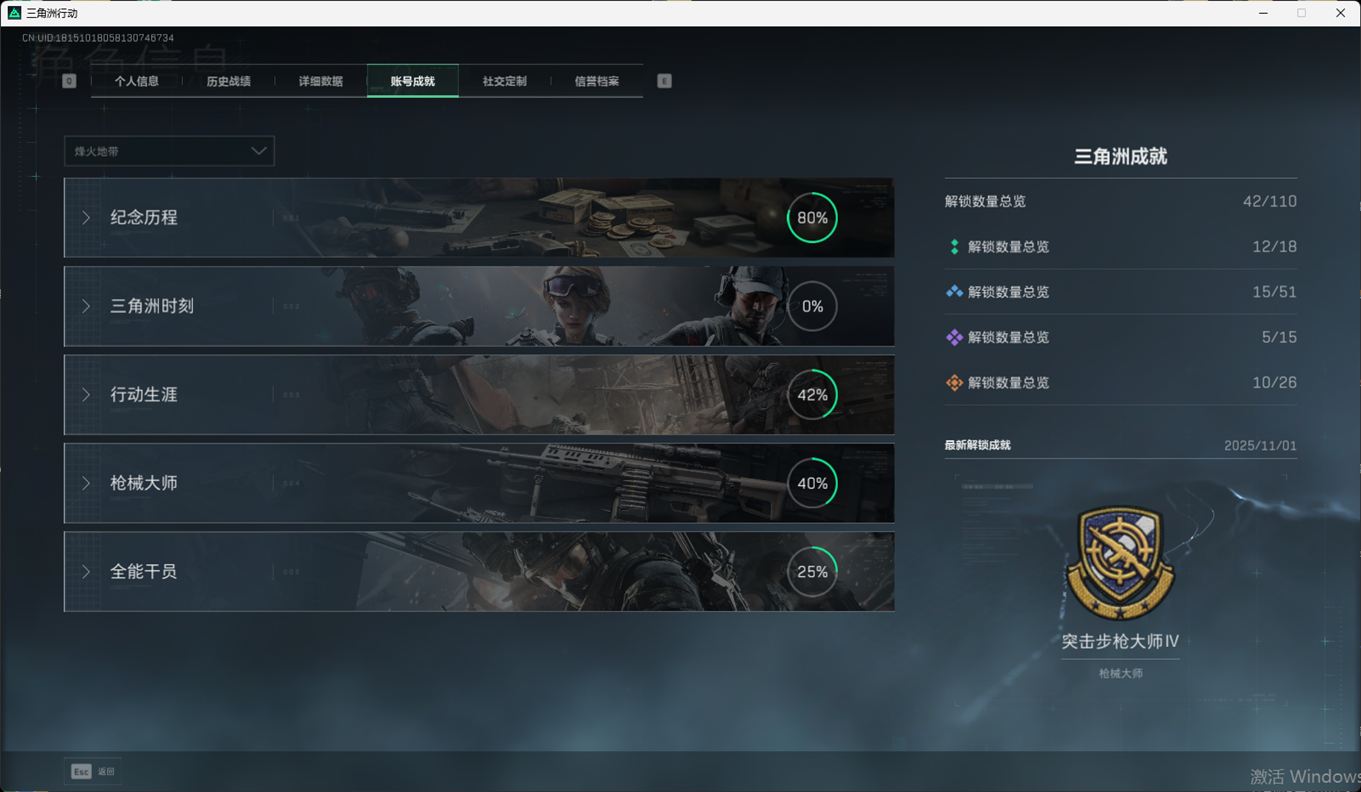Expand the 枪械大师 achievement row

tap(144, 483)
